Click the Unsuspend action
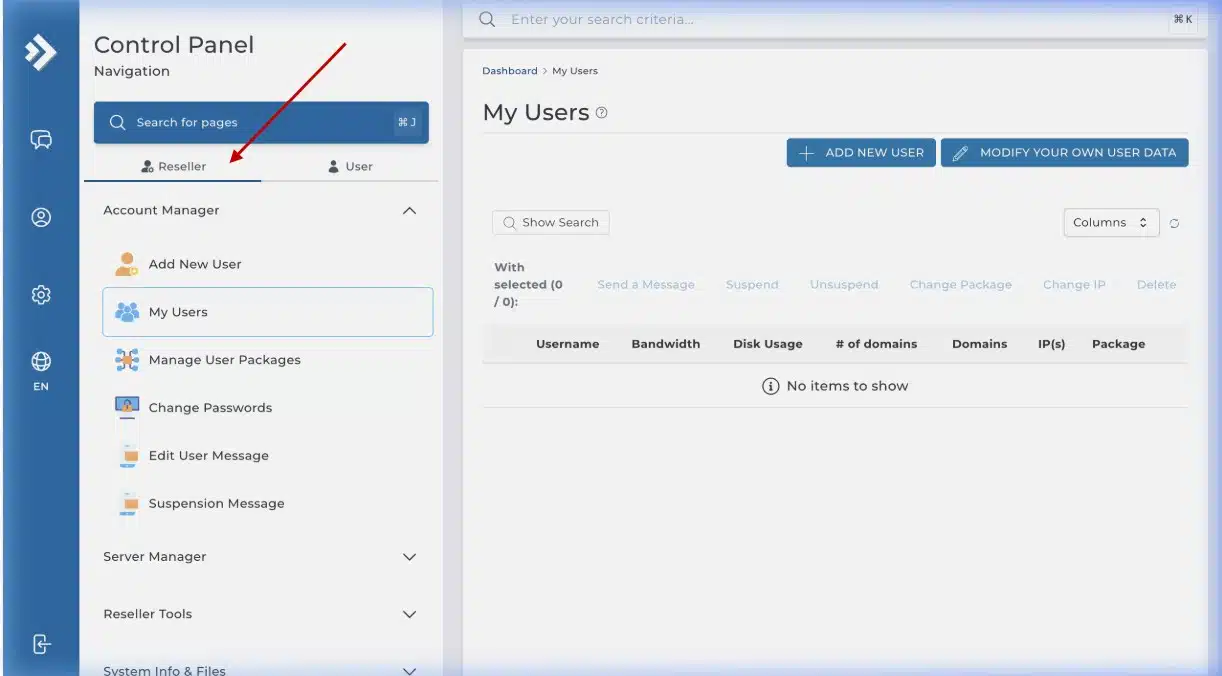 [x=844, y=285]
